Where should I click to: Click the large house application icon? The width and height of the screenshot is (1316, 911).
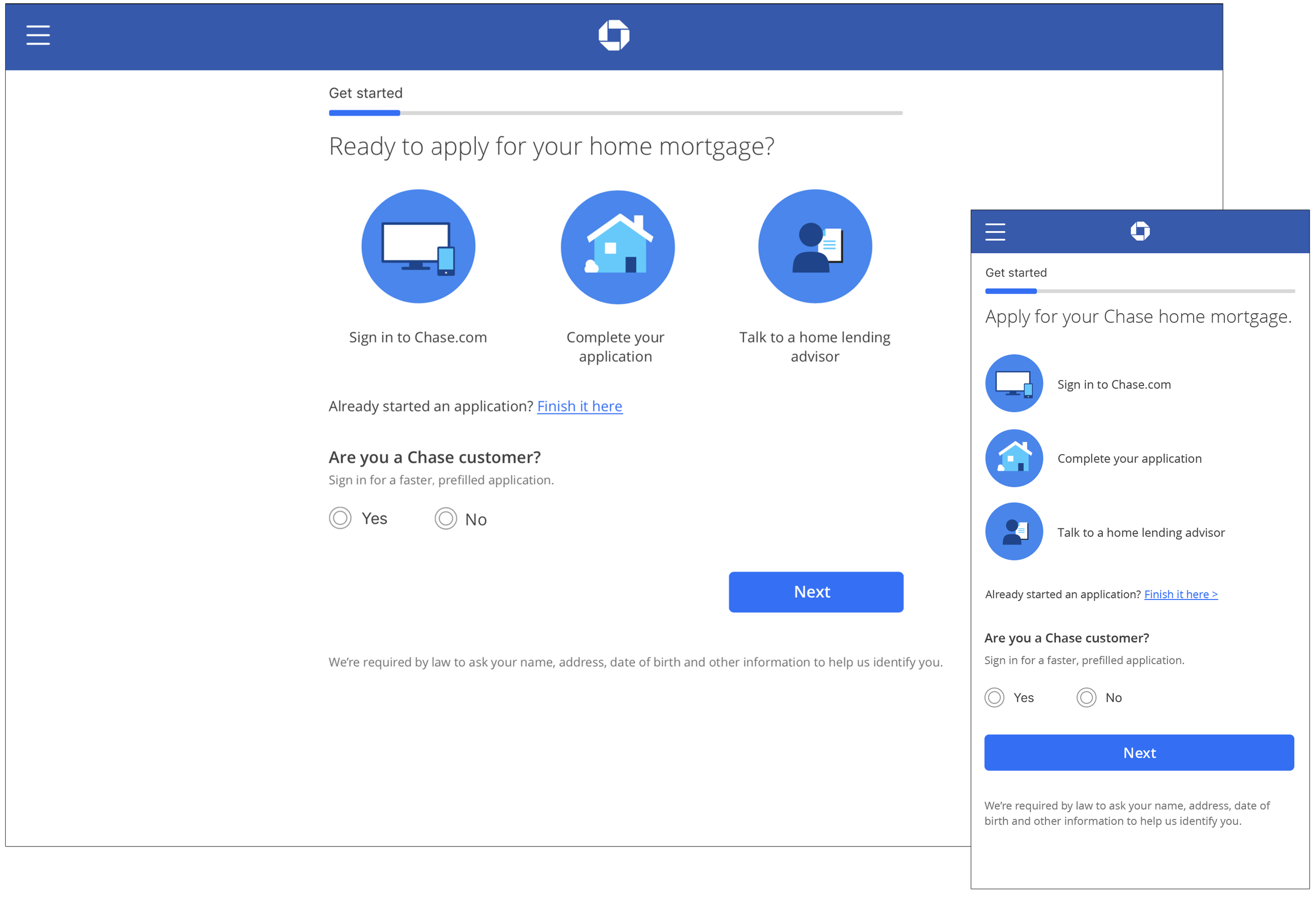pos(618,247)
